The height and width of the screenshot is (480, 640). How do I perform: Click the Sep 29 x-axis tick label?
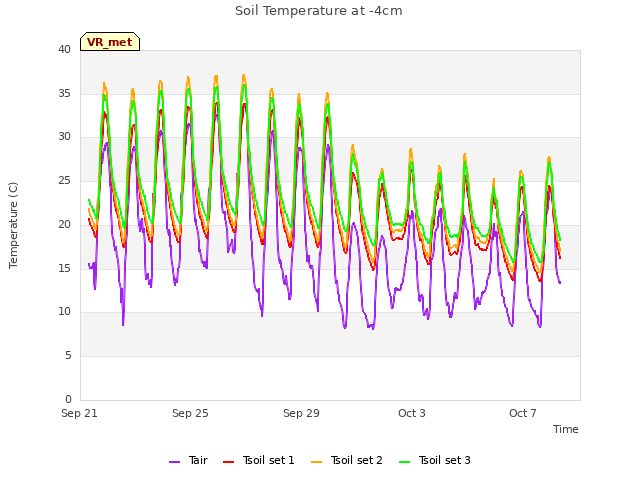301,413
